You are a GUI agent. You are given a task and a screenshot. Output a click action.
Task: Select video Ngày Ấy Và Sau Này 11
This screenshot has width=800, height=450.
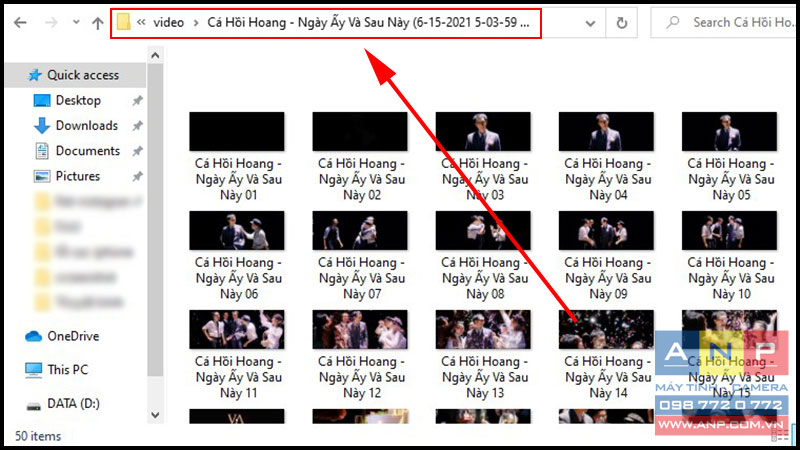(237, 355)
